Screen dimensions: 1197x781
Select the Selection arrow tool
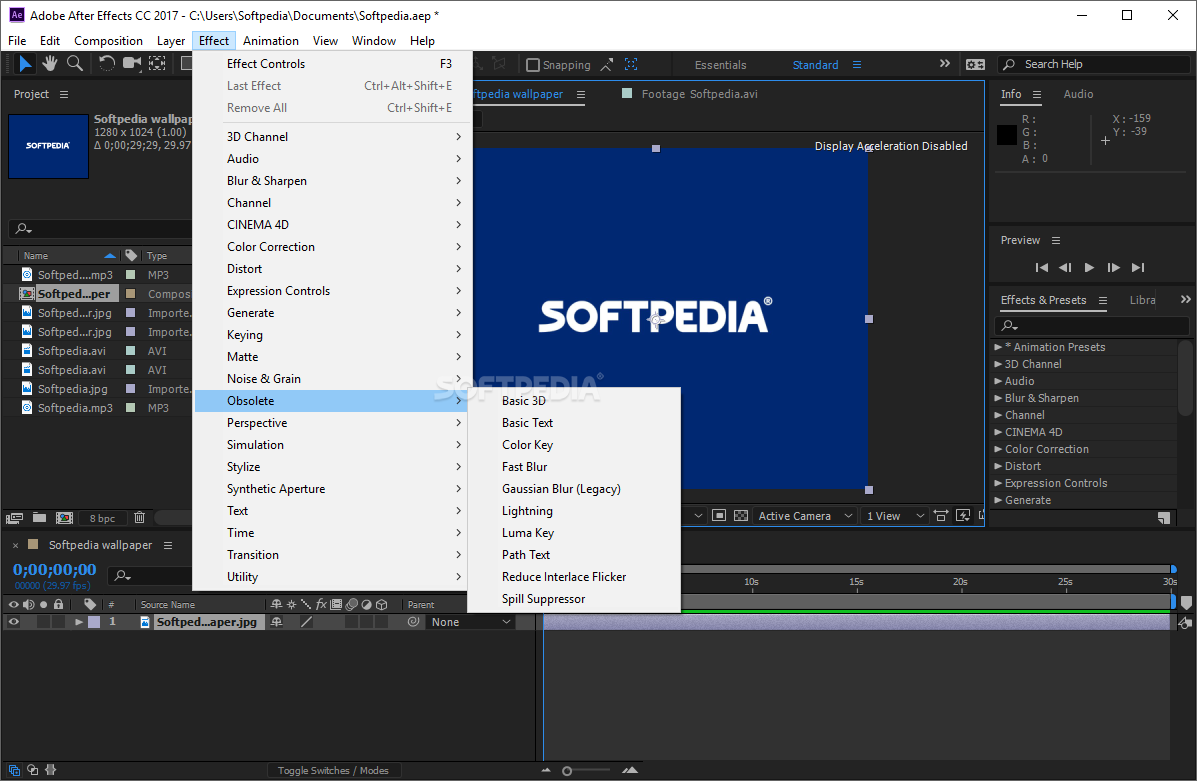[x=25, y=64]
